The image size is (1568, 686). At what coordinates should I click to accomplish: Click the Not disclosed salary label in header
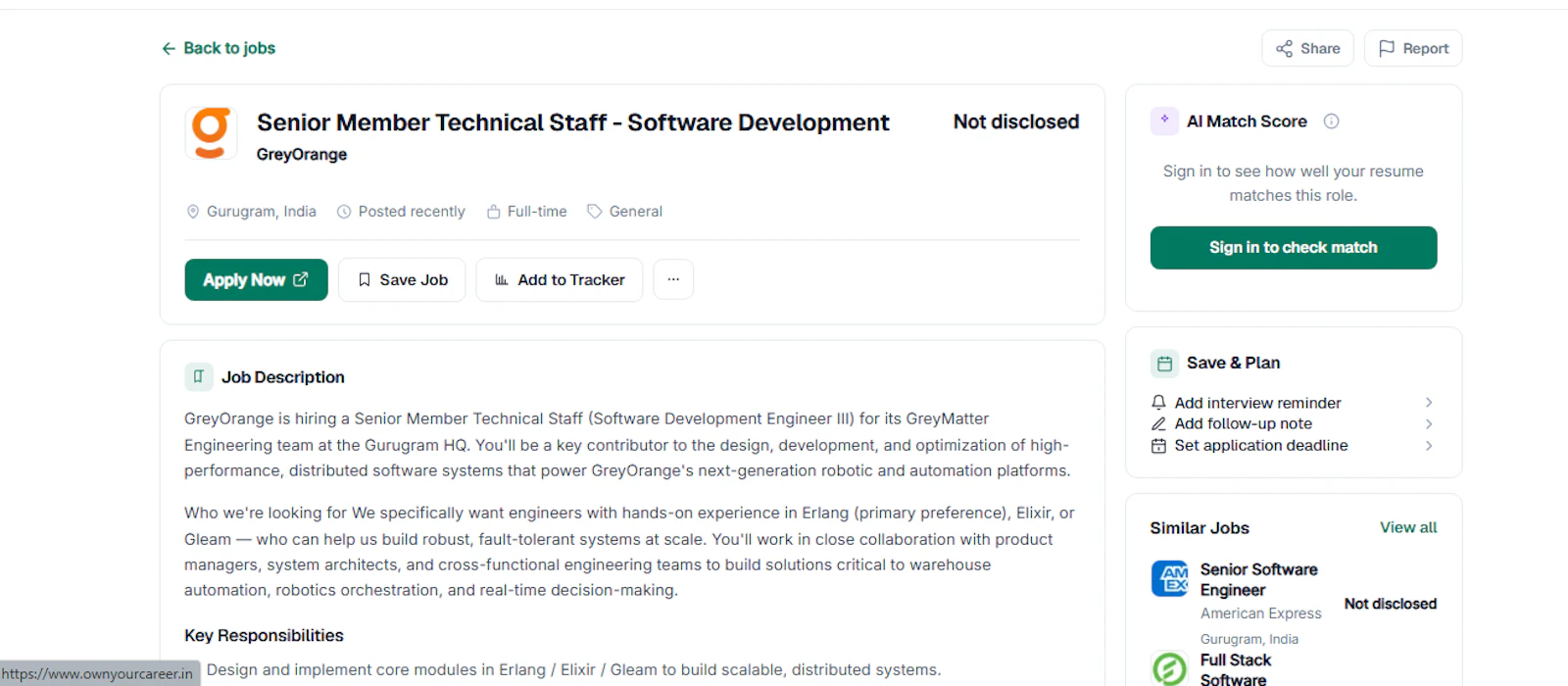point(1016,122)
